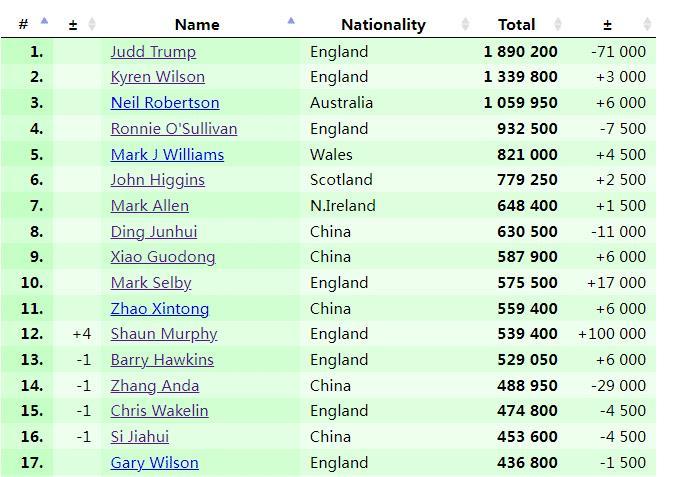The height and width of the screenshot is (477, 691).
Task: Sort by rank change column arrows
Action: [92, 24]
